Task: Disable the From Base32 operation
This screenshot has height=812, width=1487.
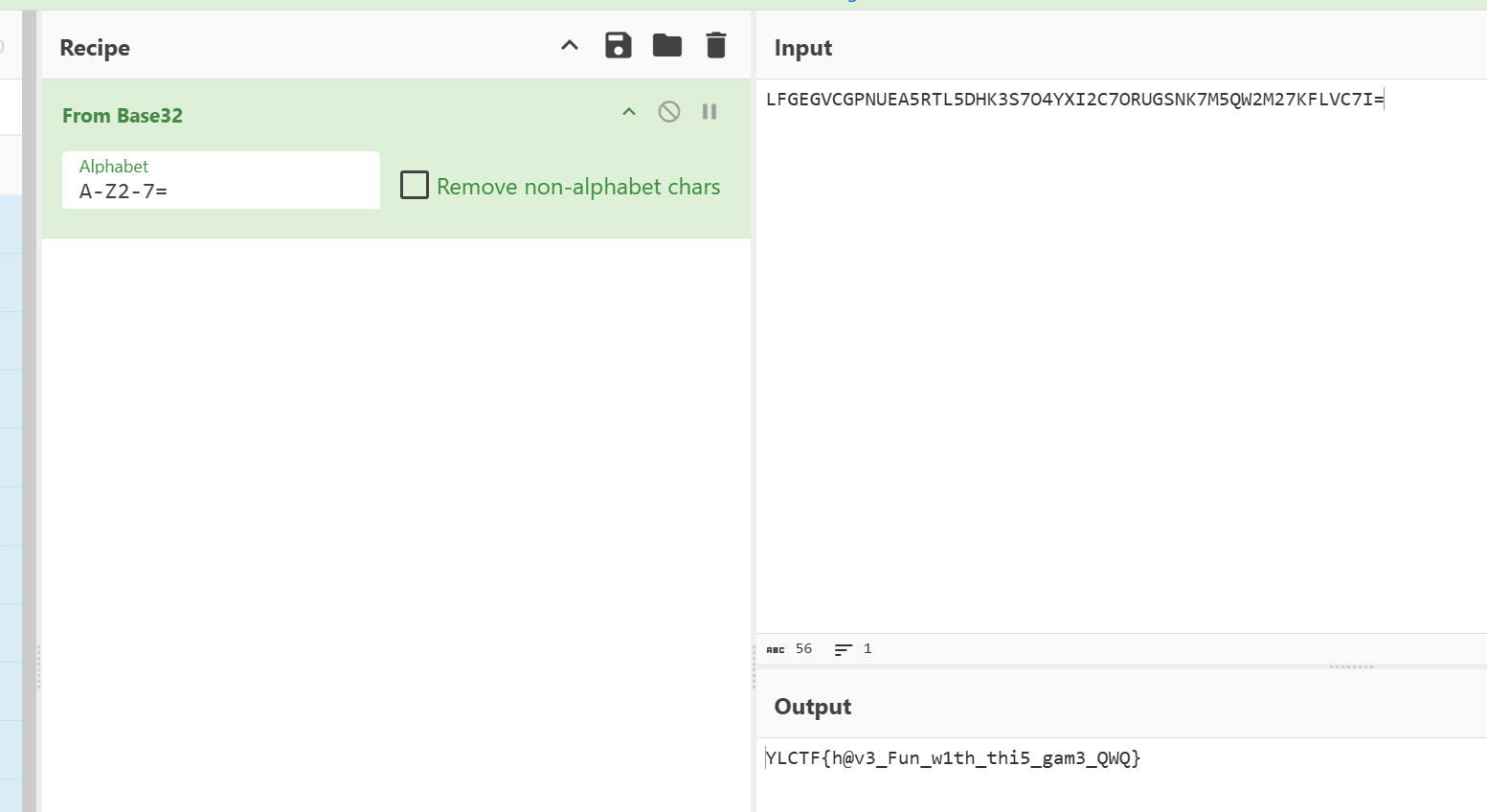Action: point(669,112)
